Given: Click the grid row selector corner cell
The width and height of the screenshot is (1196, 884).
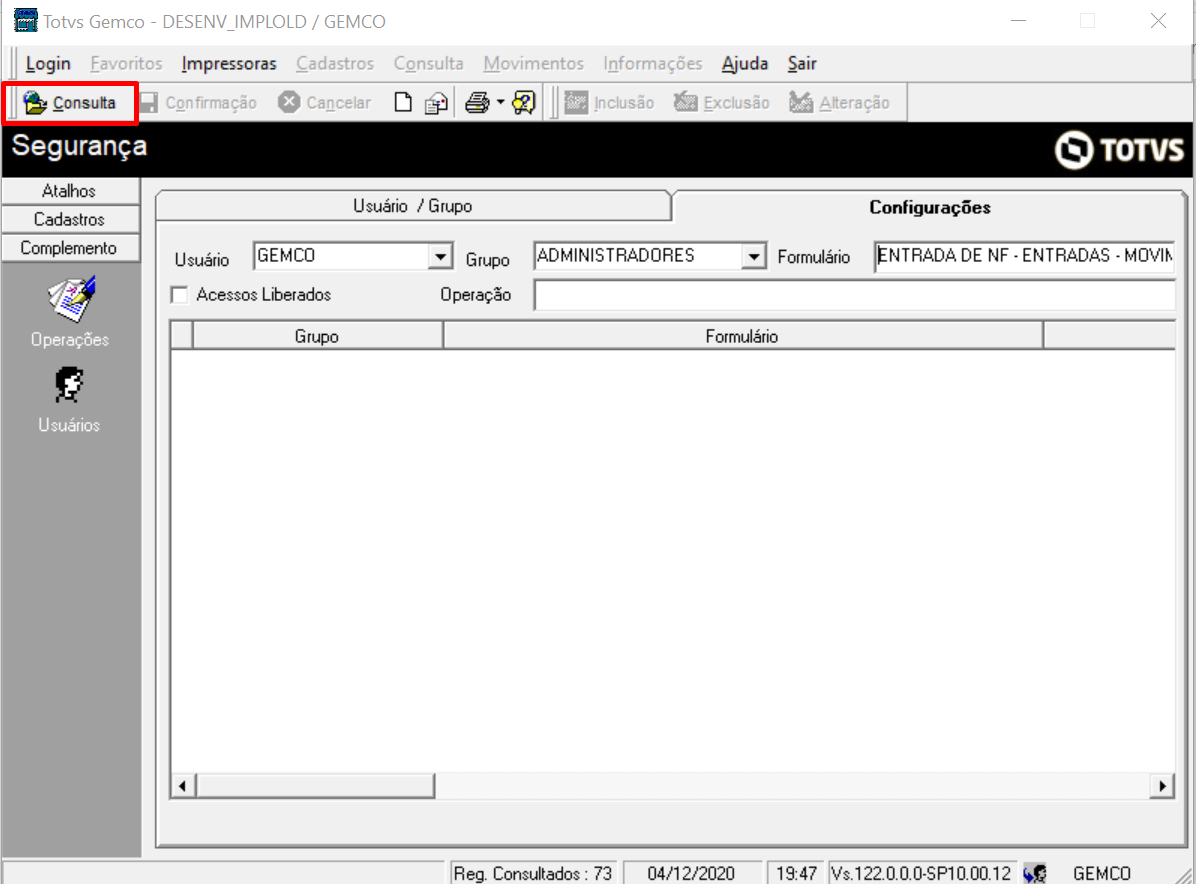Looking at the screenshot, I should 182,336.
